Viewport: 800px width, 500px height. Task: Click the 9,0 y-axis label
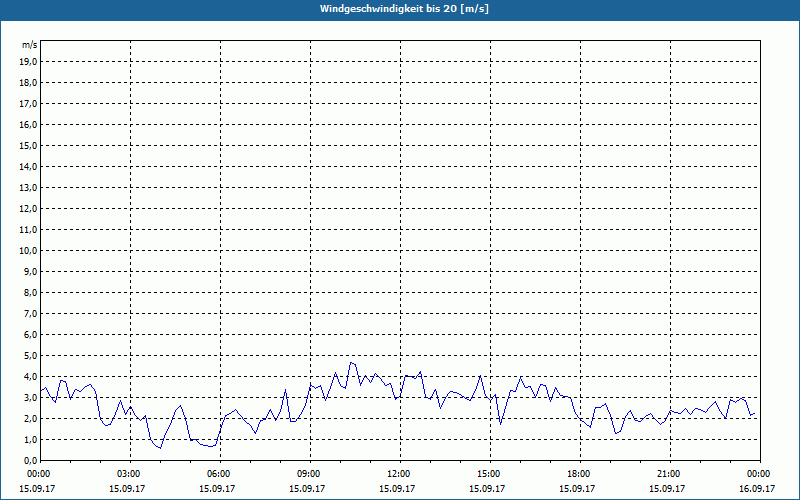(x=30, y=271)
